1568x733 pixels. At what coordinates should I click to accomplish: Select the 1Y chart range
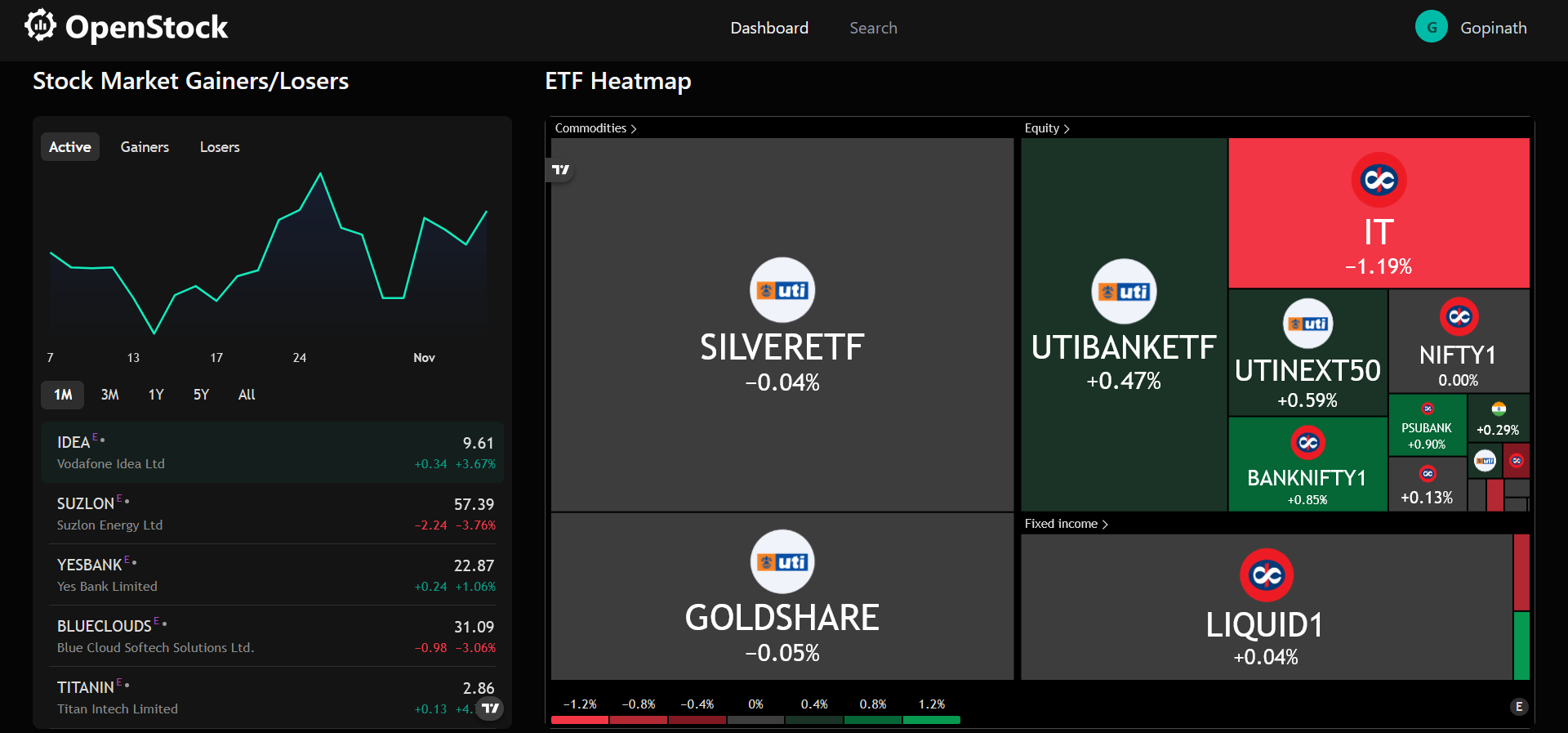(156, 395)
